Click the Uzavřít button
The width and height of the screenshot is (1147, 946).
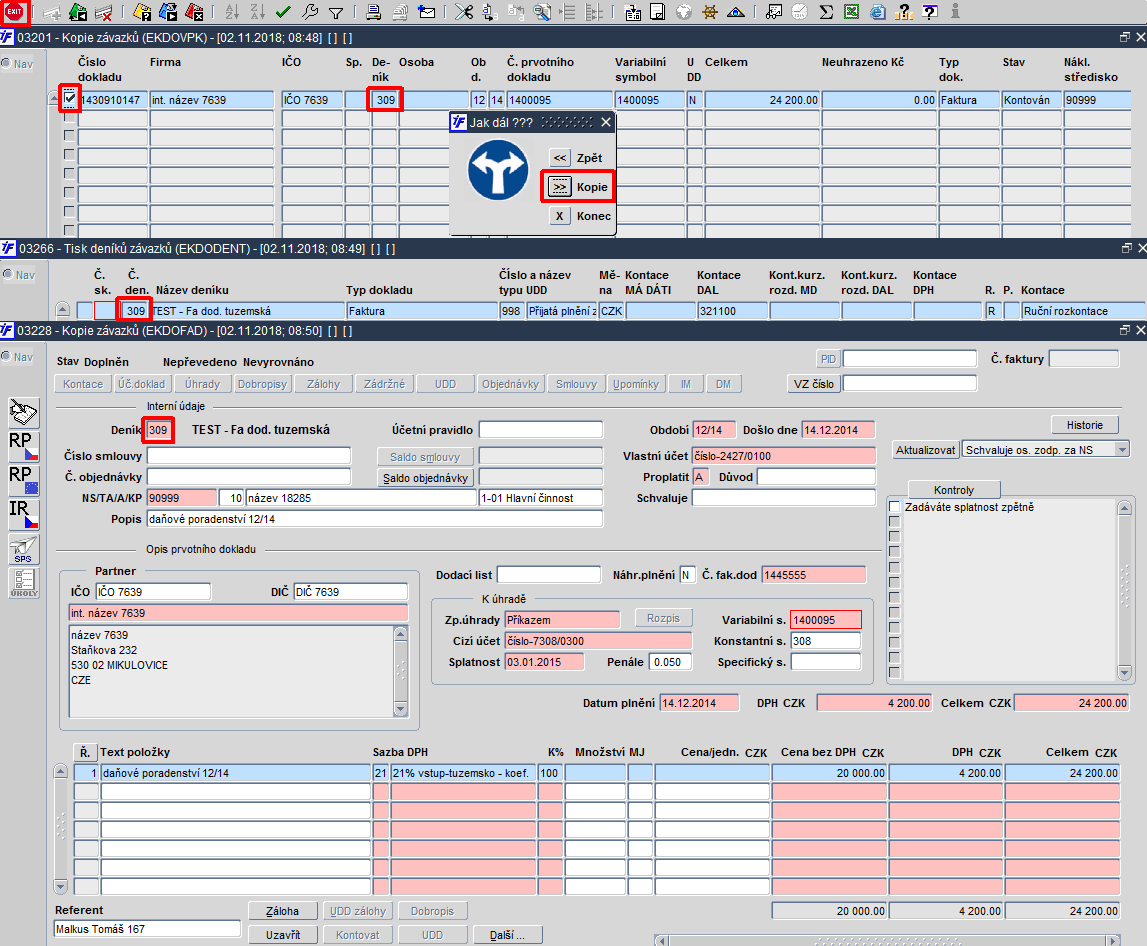(x=282, y=935)
